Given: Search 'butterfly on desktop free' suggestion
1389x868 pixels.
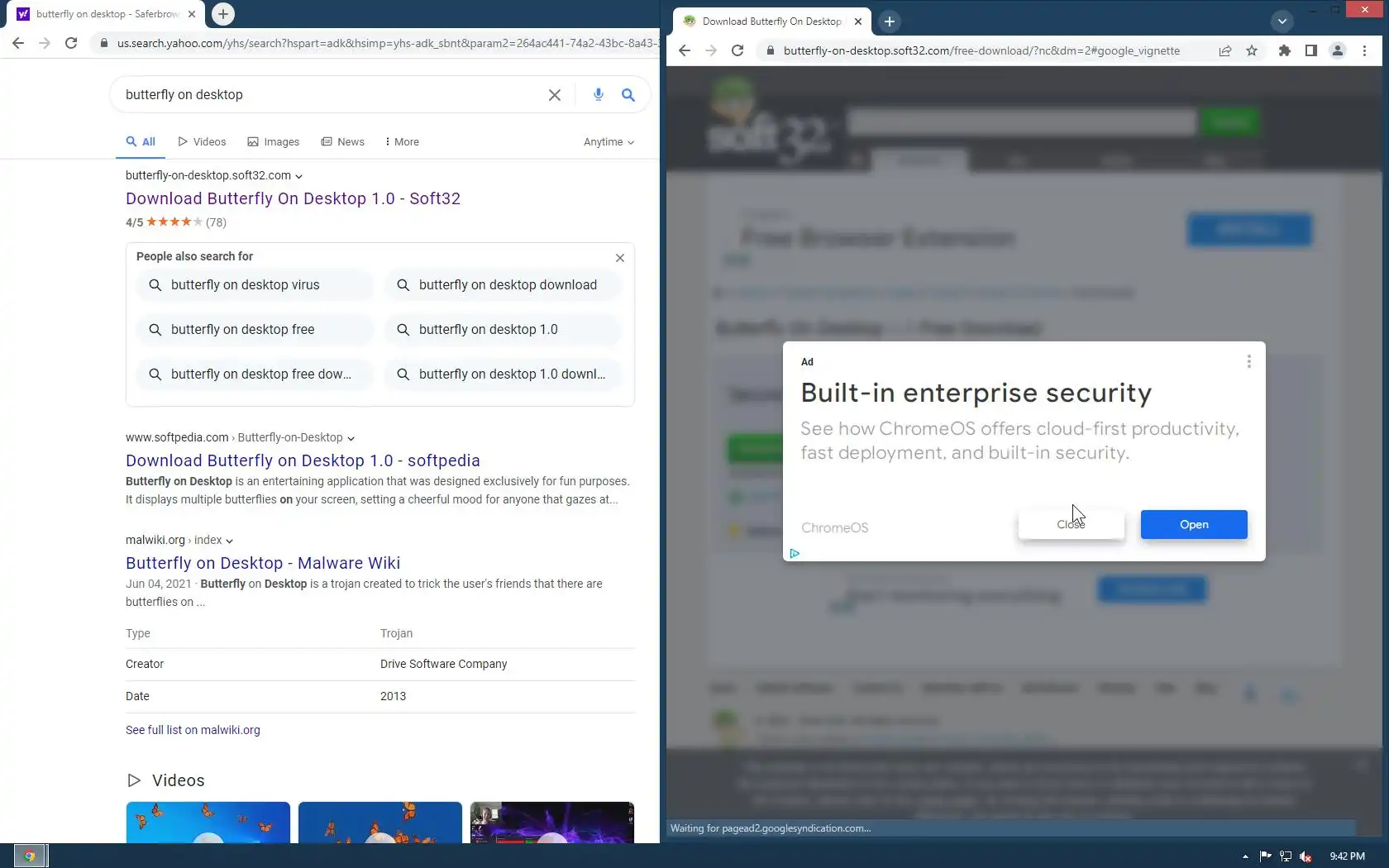Looking at the screenshot, I should coord(255,330).
